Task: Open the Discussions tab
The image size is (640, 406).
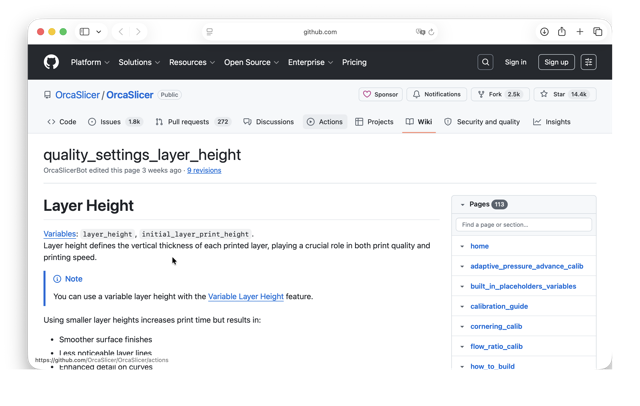Action: click(x=268, y=122)
